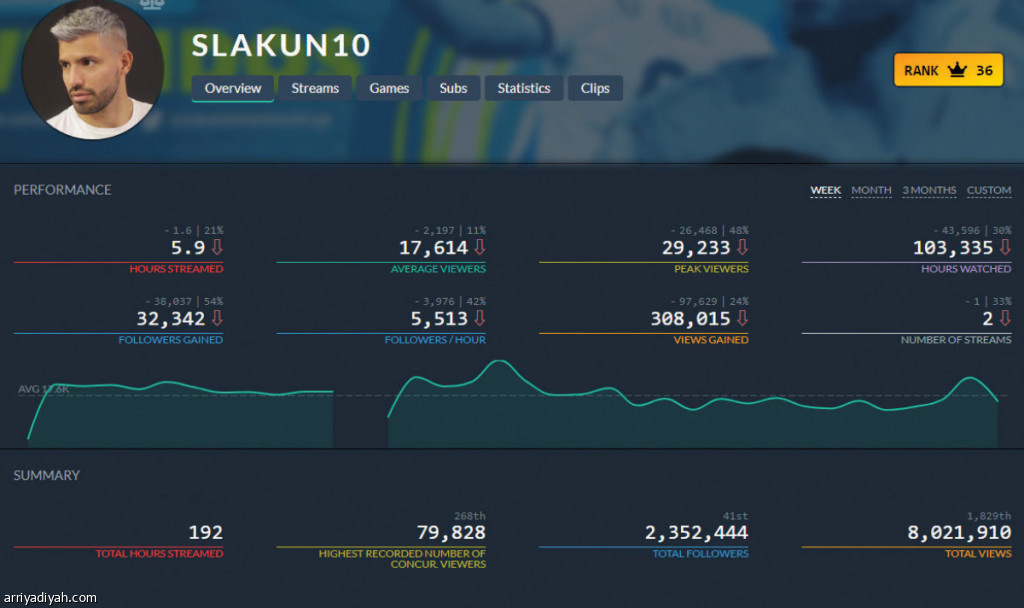The image size is (1024, 608).
Task: Click the HOURS WATCHED label
Action: [966, 269]
